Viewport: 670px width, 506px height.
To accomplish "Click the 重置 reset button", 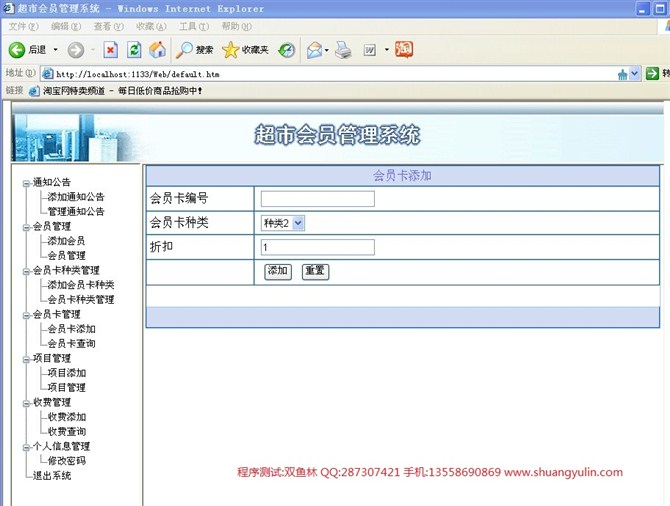I will (x=315, y=271).
